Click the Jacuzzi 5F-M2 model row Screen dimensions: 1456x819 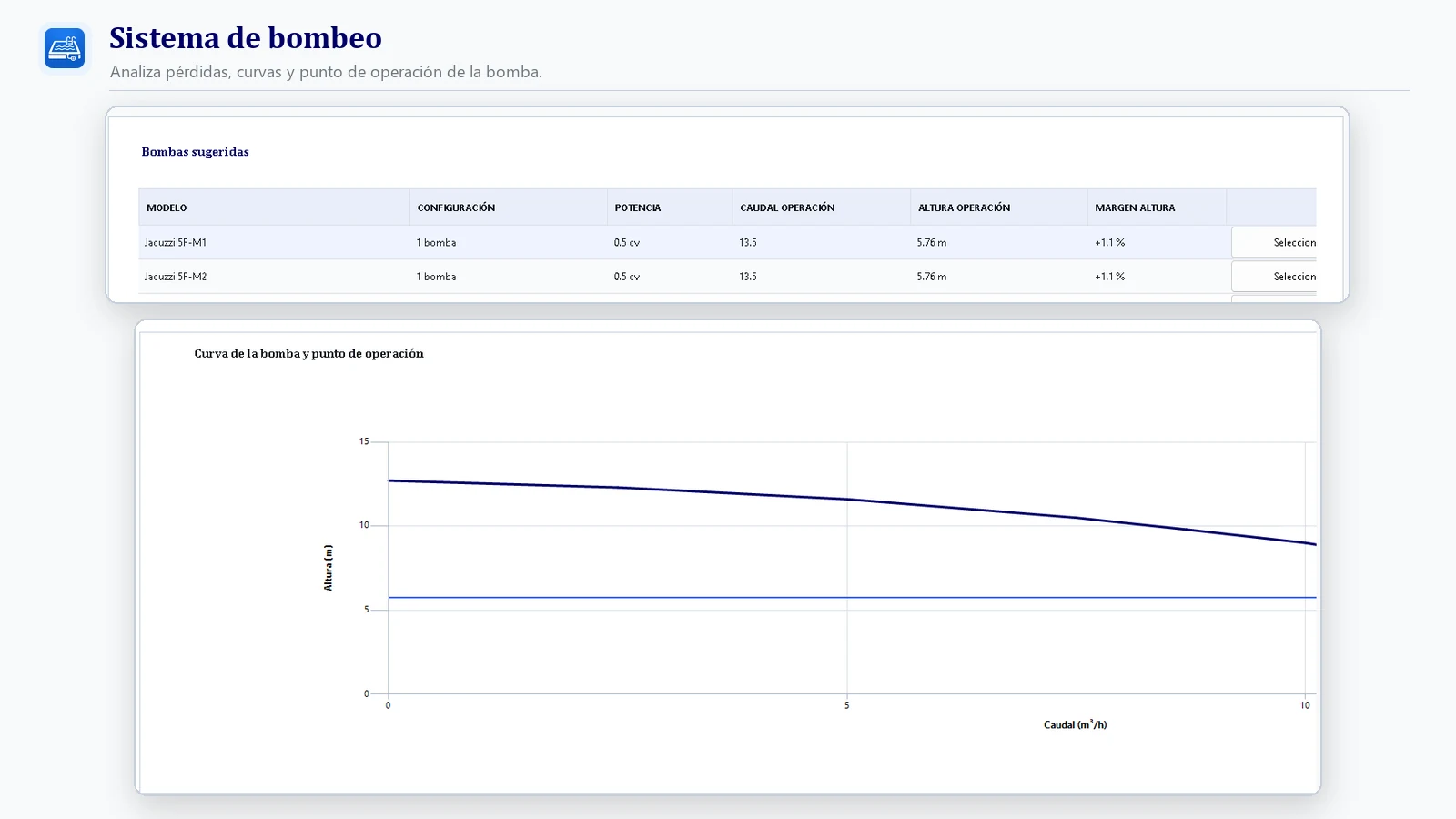727,277
